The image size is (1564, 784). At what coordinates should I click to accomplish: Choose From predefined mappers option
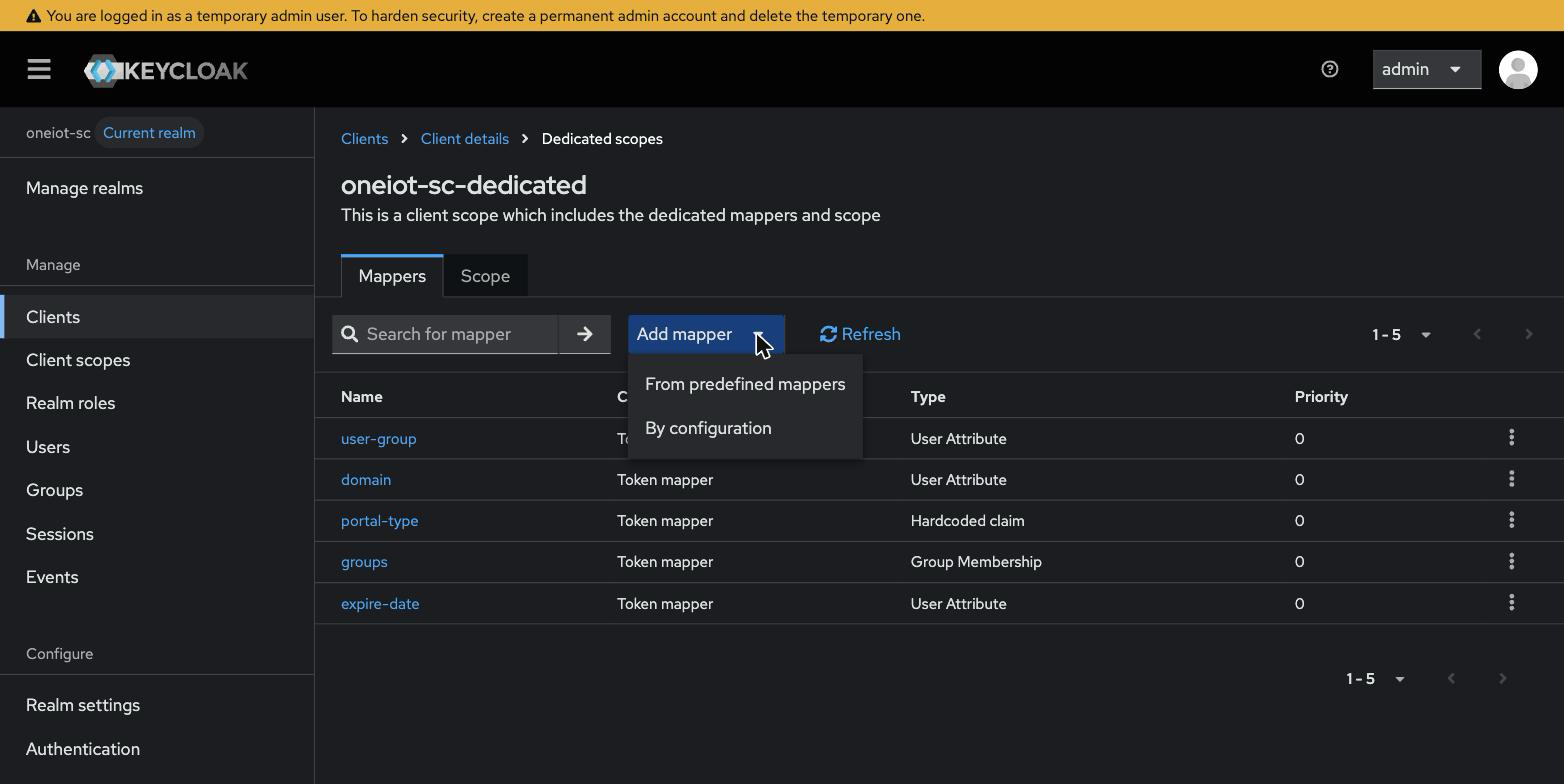click(745, 384)
